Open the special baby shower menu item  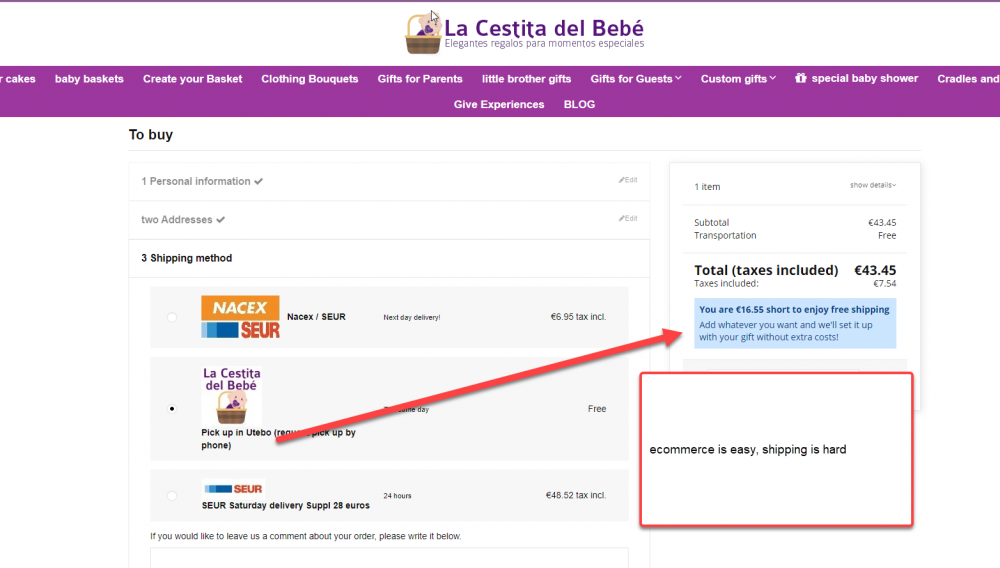[x=857, y=78]
